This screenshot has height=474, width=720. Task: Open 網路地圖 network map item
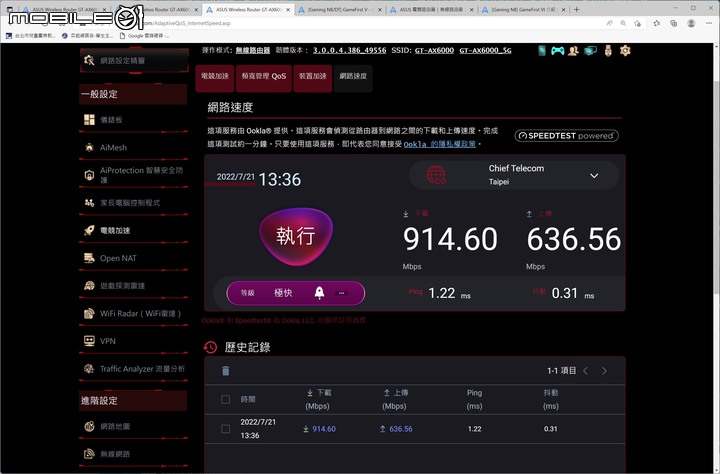[134, 426]
